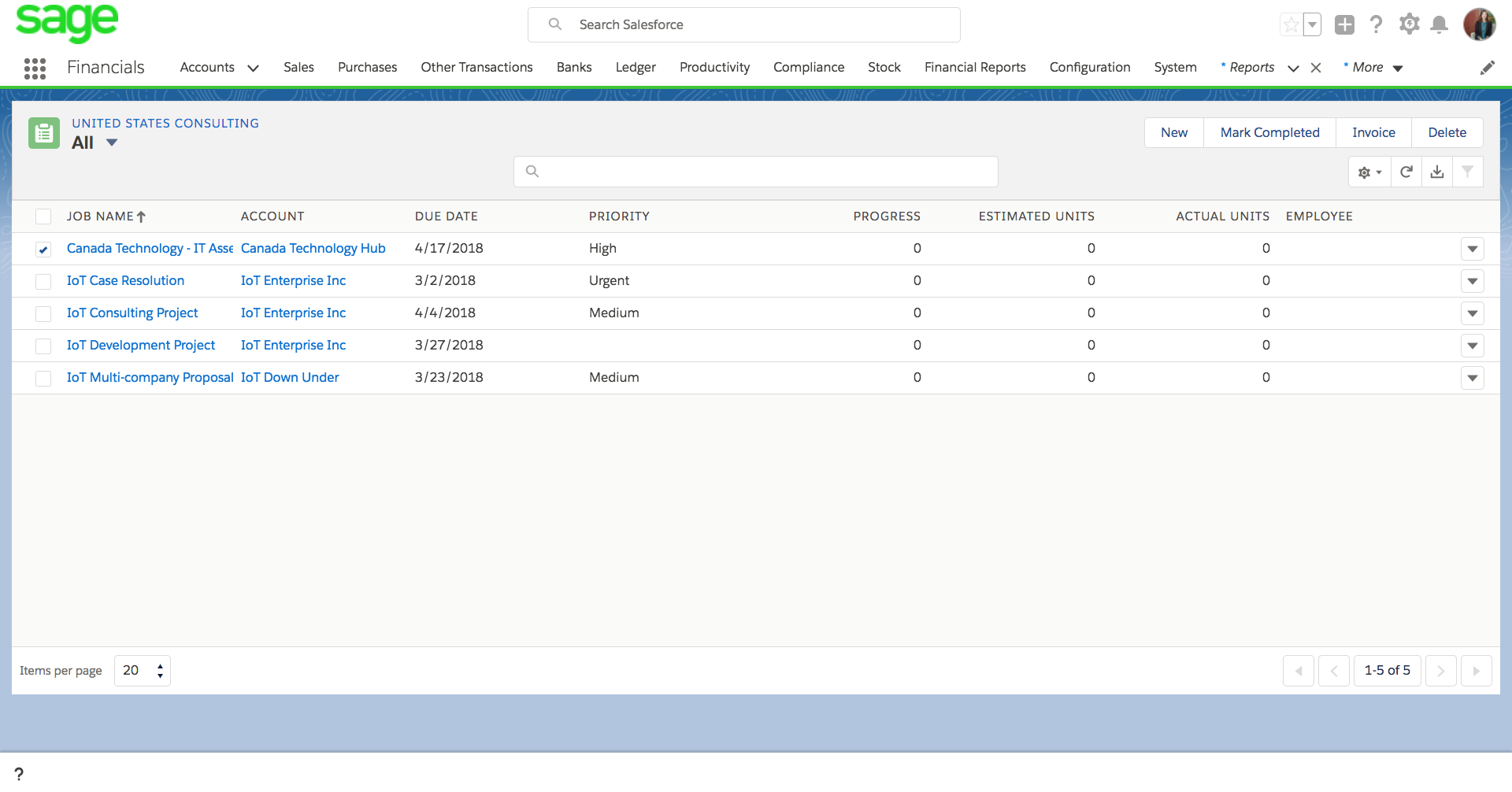Go to the next page of results

(1441, 671)
